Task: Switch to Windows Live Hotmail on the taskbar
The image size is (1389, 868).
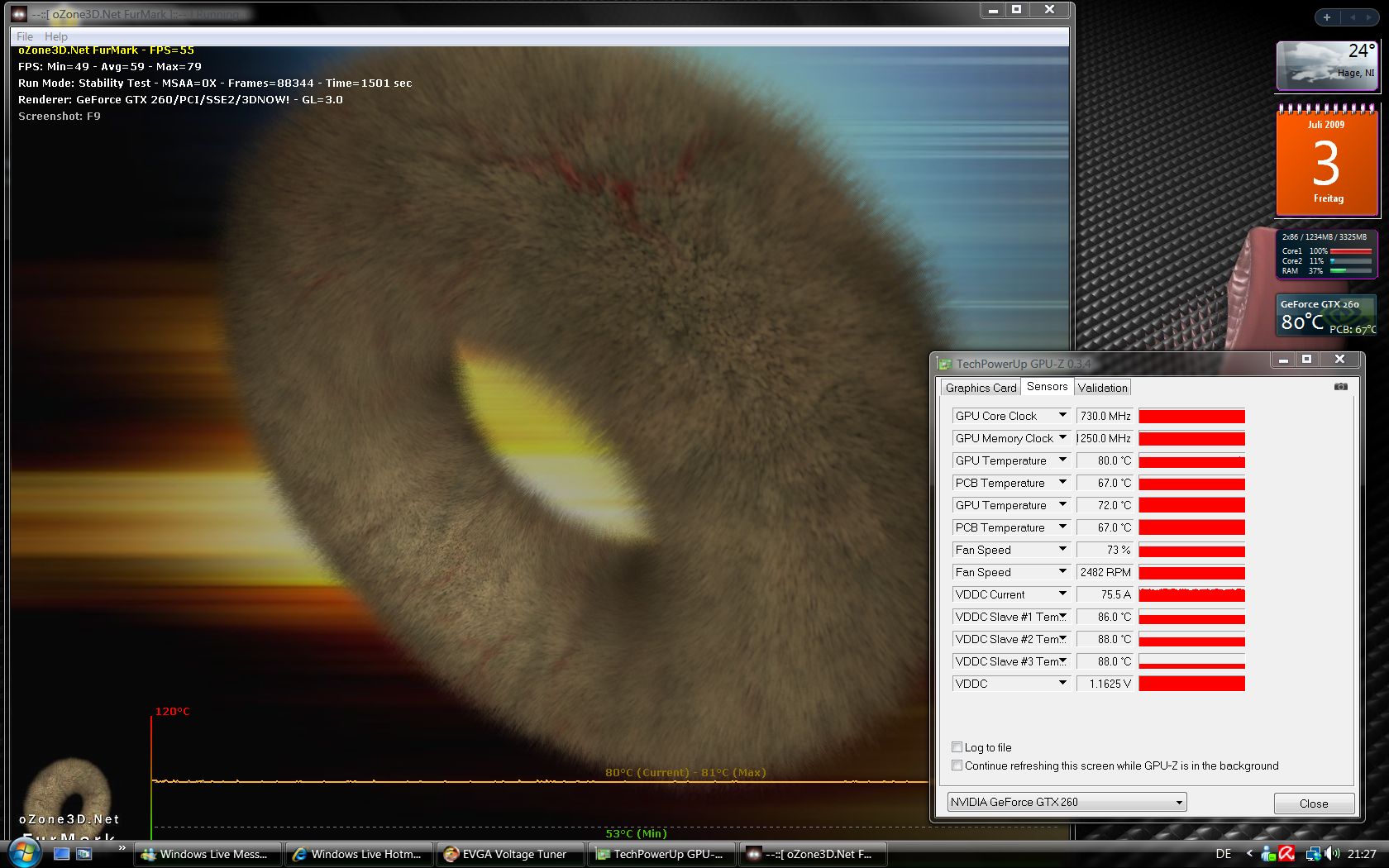Action: (x=360, y=854)
